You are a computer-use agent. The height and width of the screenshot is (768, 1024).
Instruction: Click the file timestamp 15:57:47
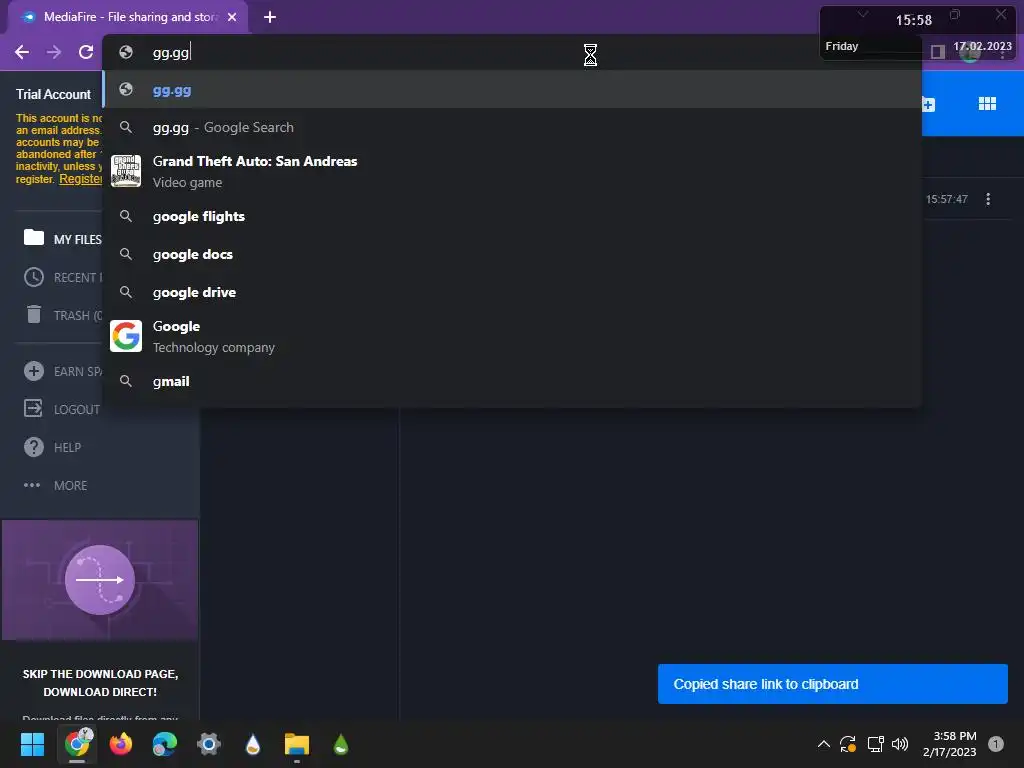click(946, 199)
